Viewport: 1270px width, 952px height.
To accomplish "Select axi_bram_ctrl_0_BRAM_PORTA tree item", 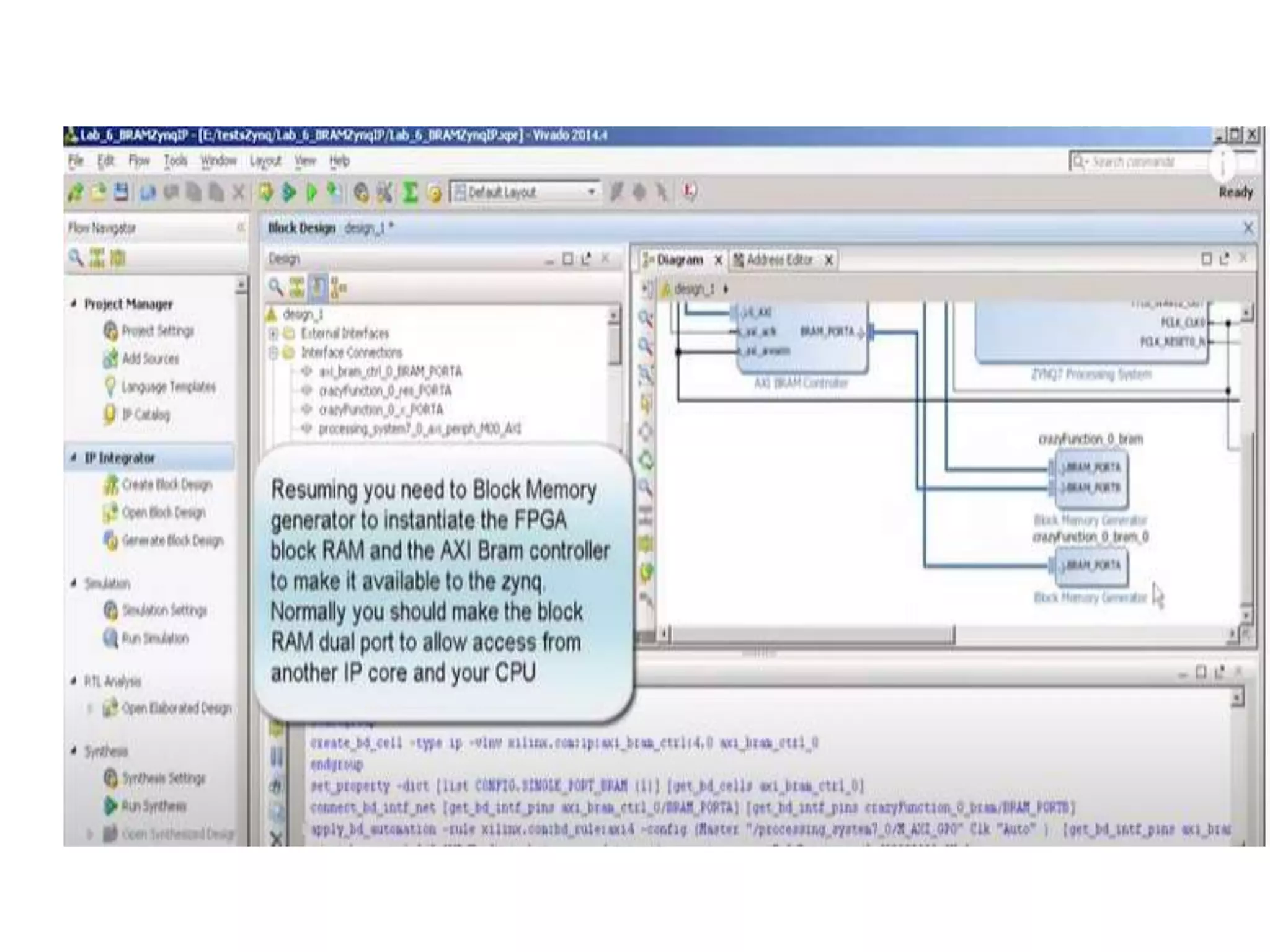I will pyautogui.click(x=389, y=371).
